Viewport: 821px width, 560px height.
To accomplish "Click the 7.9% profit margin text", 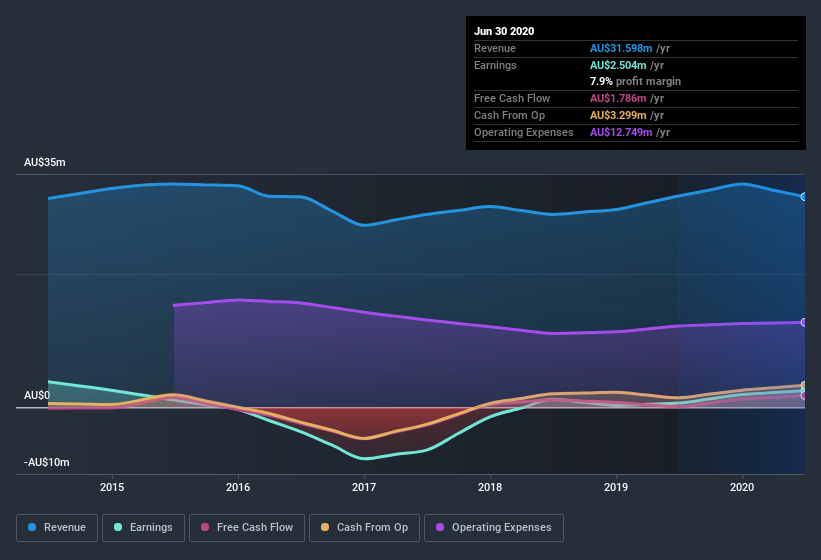I will pos(635,81).
